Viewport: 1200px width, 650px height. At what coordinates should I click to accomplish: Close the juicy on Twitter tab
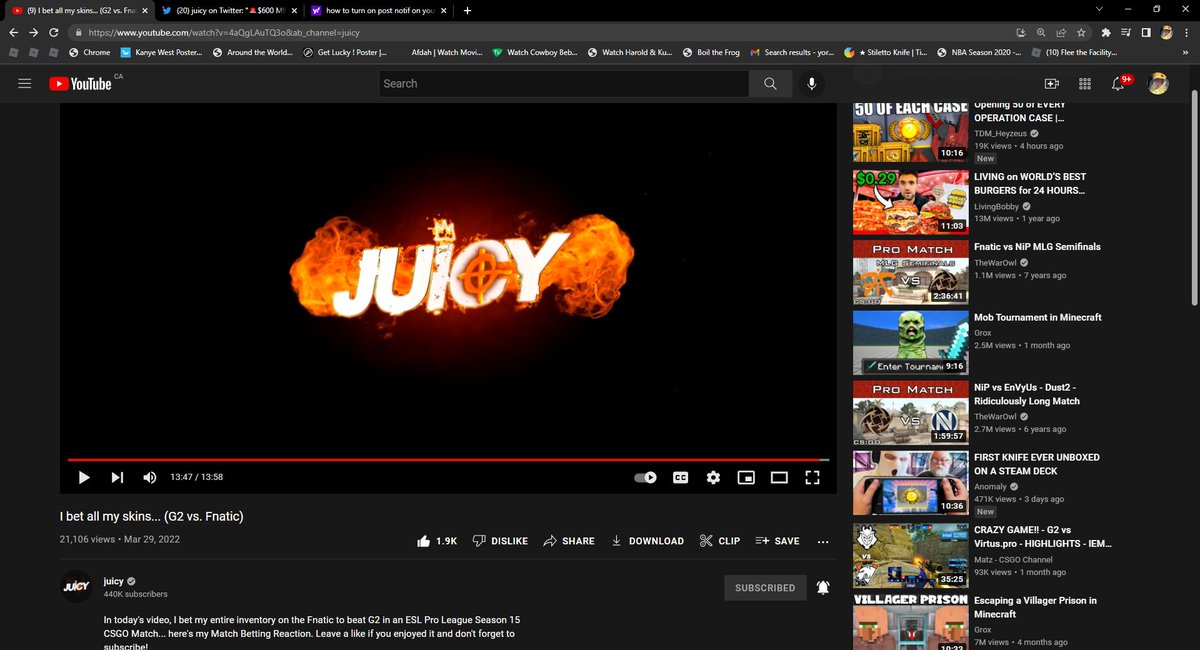pyautogui.click(x=293, y=10)
